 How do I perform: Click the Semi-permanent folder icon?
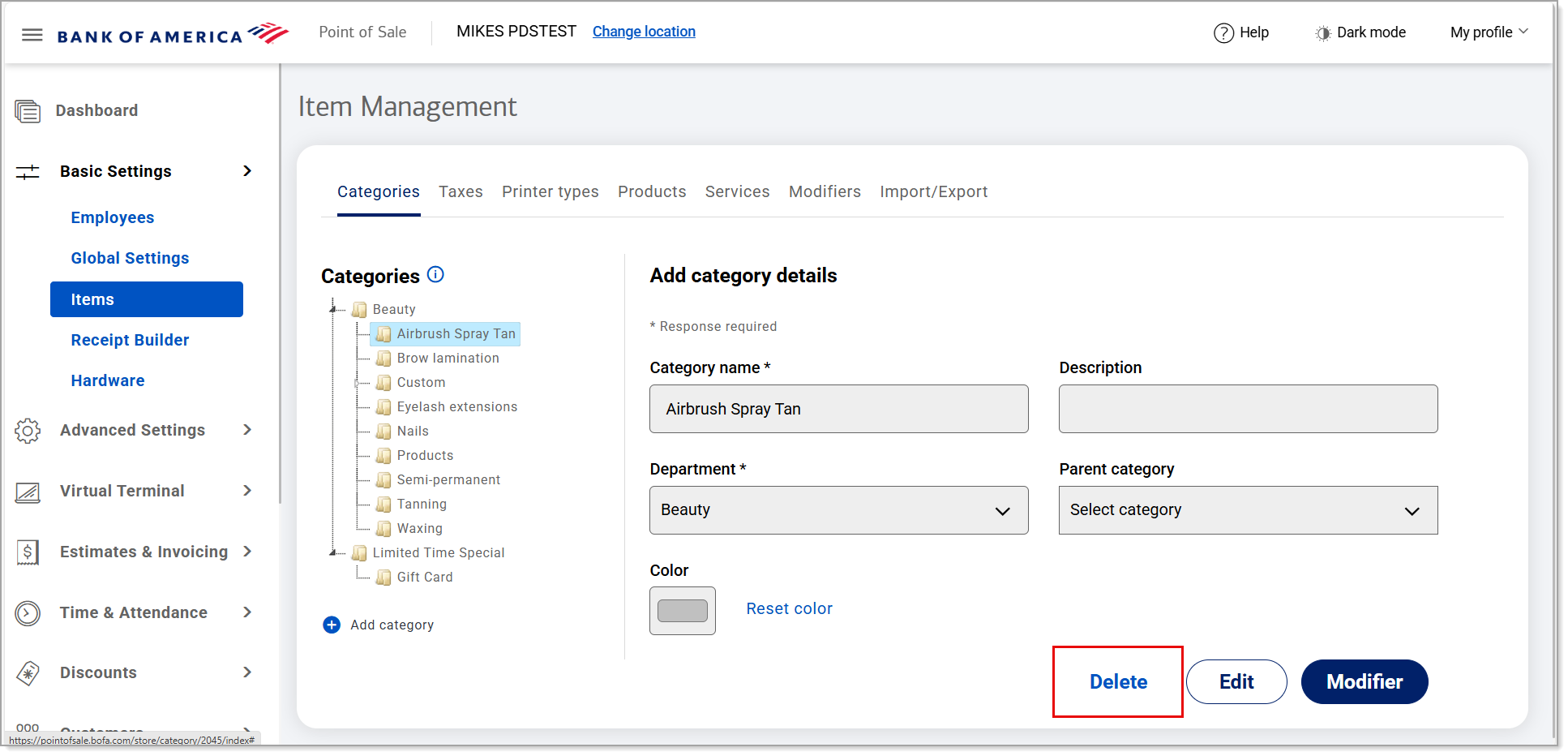[383, 480]
